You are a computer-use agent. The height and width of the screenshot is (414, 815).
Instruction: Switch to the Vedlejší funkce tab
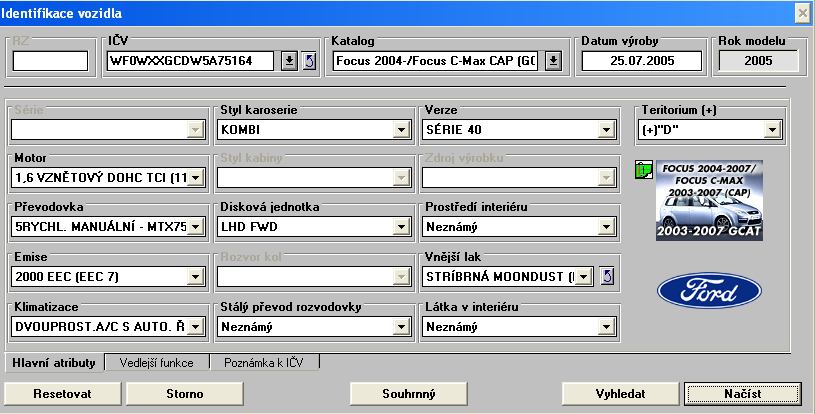tap(160, 362)
